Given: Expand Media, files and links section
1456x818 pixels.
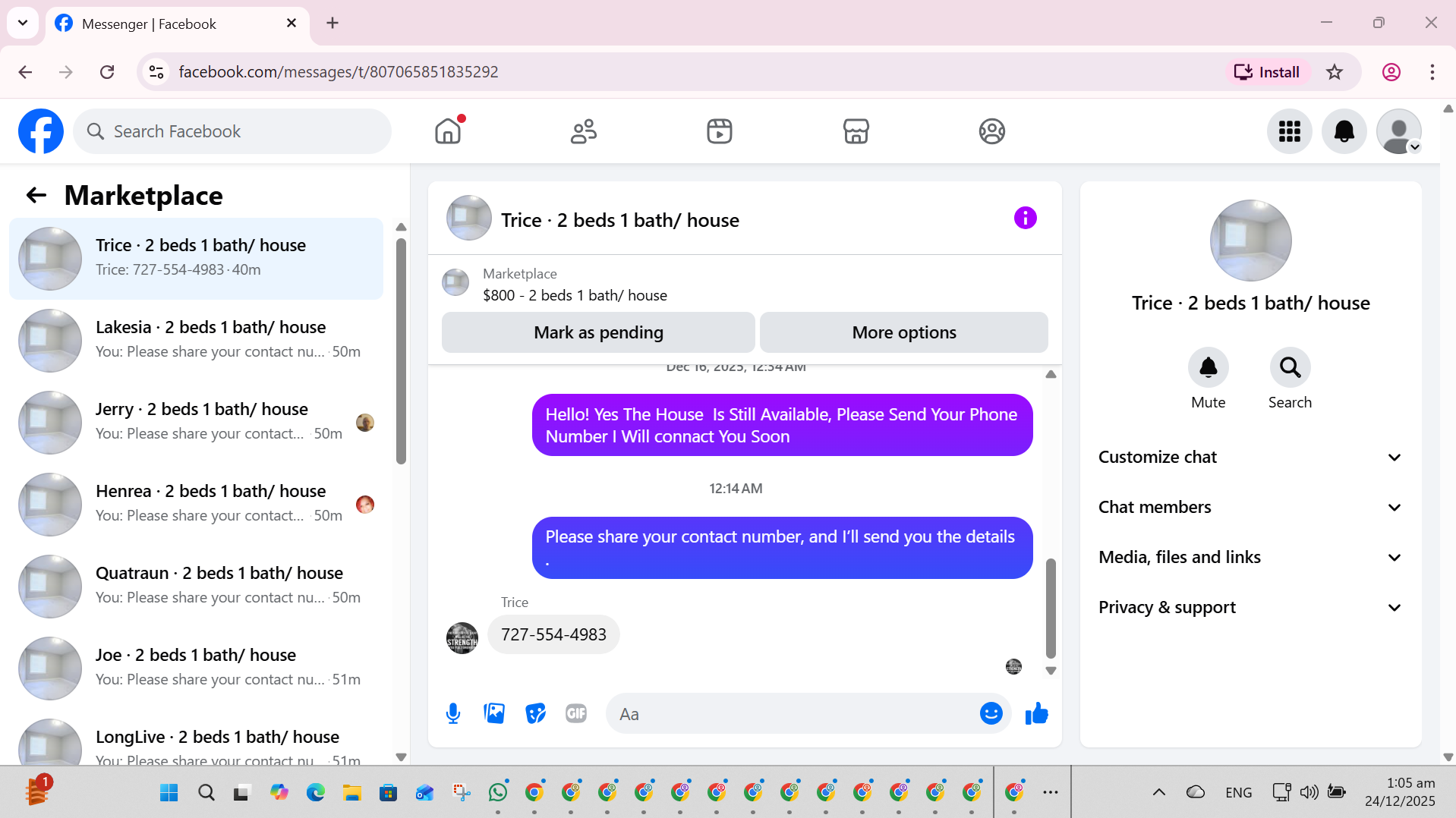Looking at the screenshot, I should coord(1250,557).
